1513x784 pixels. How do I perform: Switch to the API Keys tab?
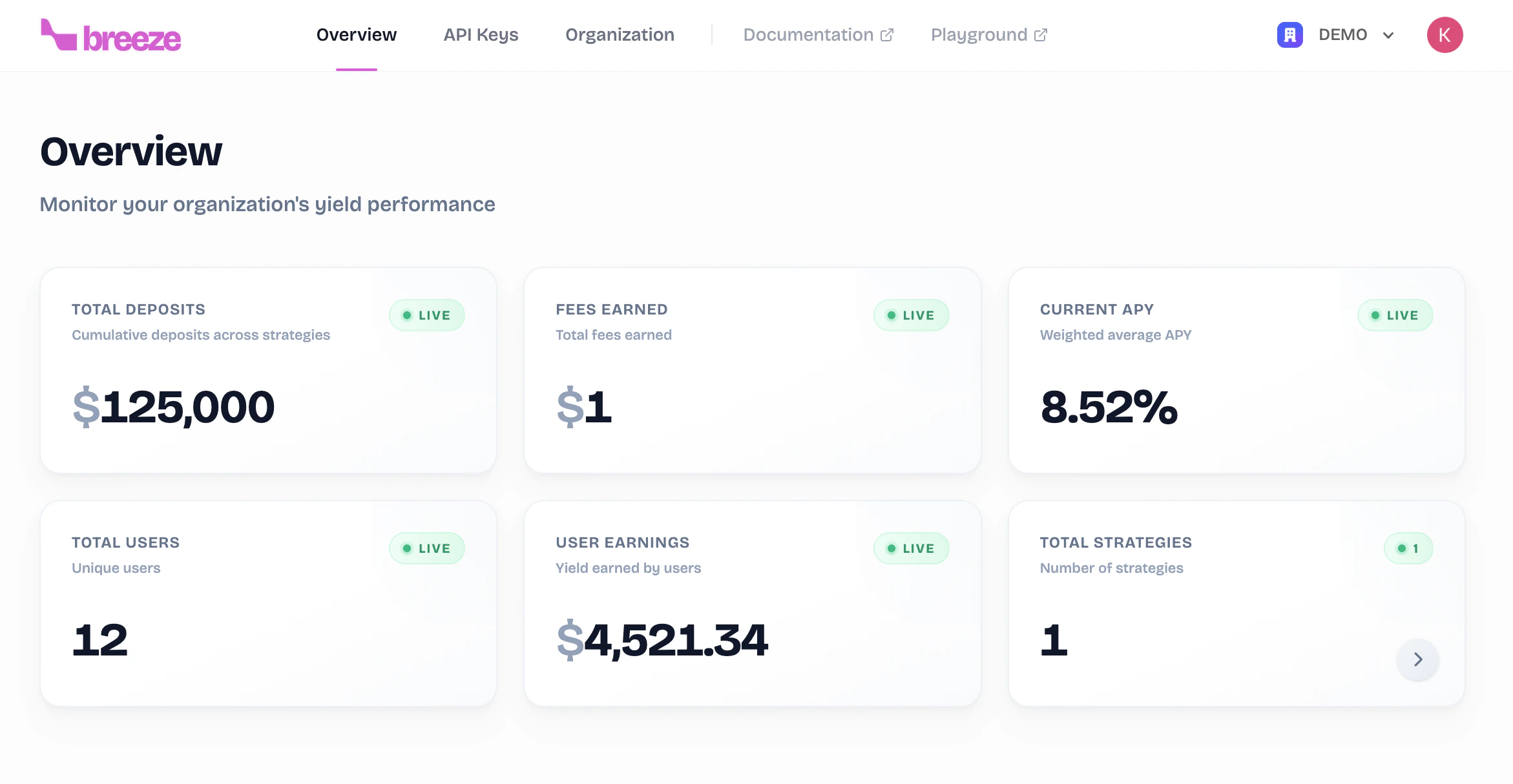coord(481,35)
